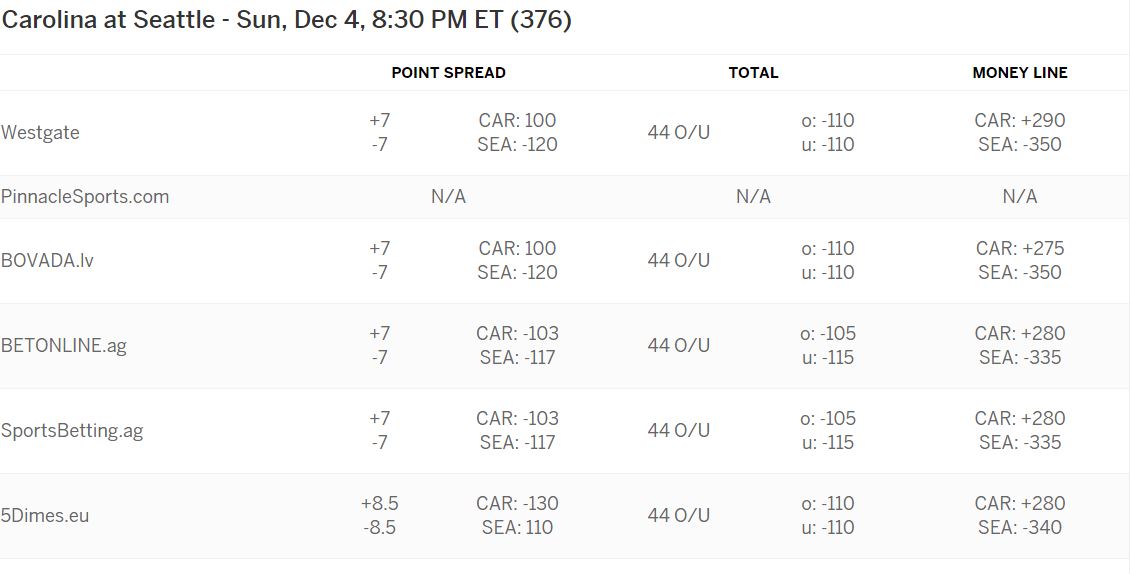Select BOVADA.lv money line CAR: +275
Image resolution: width=1130 pixels, height=574 pixels.
pos(1020,248)
